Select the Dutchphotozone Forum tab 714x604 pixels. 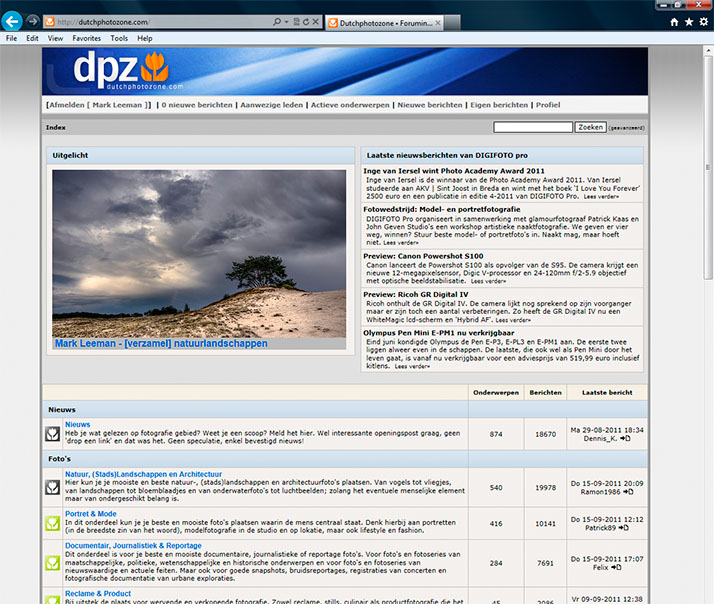[x=384, y=23]
